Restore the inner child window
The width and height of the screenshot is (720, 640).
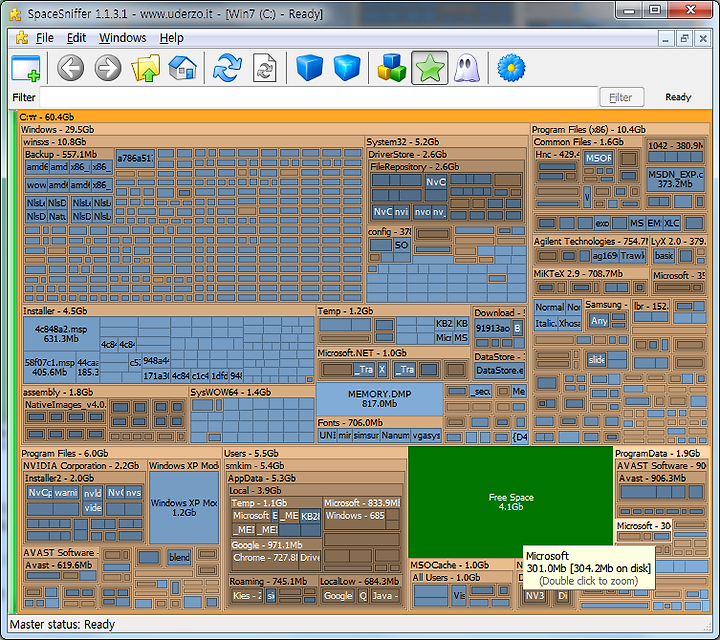pyautogui.click(x=684, y=39)
